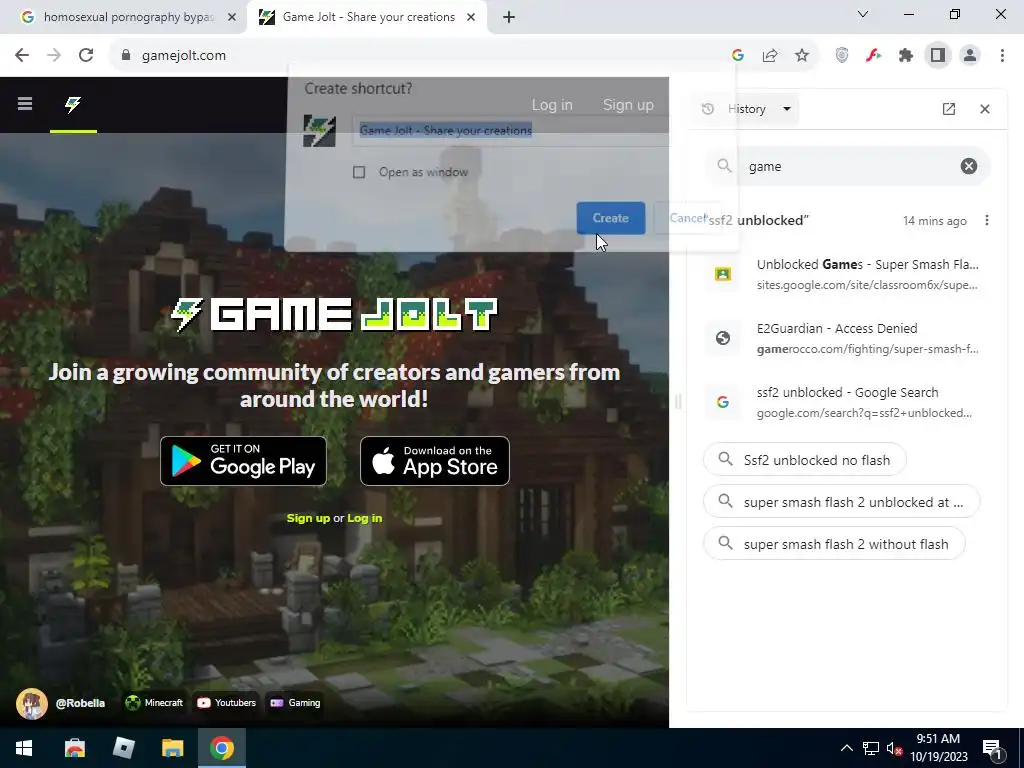Open the tab search chevron
The image size is (1024, 768).
(x=863, y=14)
